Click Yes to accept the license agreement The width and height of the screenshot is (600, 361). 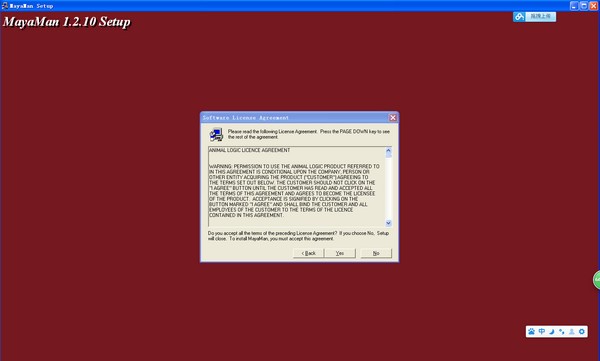point(340,253)
